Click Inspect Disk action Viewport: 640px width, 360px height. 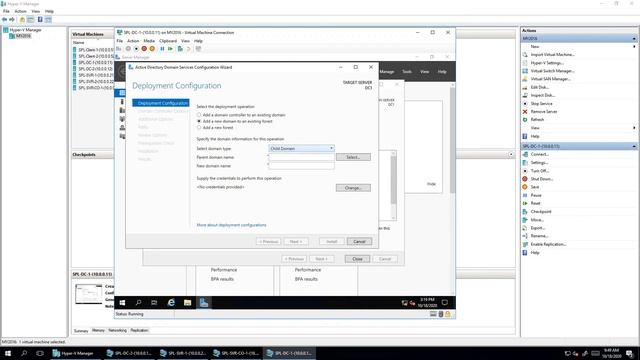[542, 96]
